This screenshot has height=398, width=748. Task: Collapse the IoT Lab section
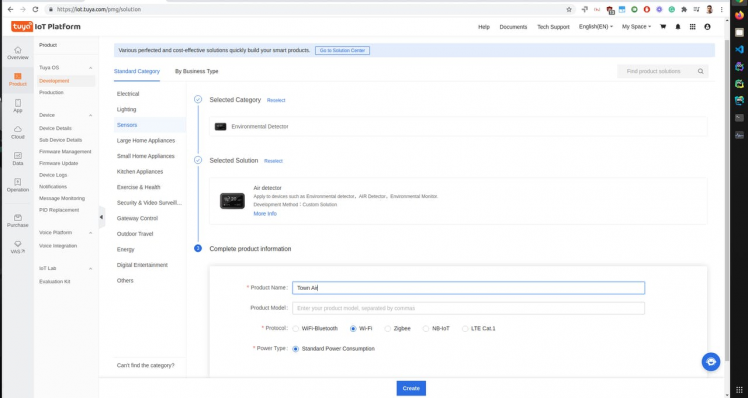[x=90, y=268]
